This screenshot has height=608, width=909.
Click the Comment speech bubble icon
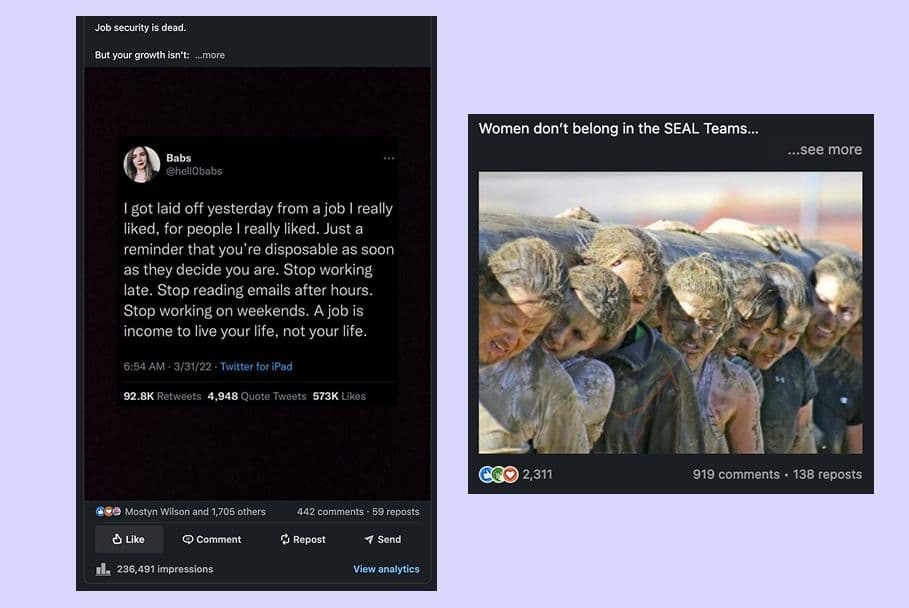coord(188,539)
